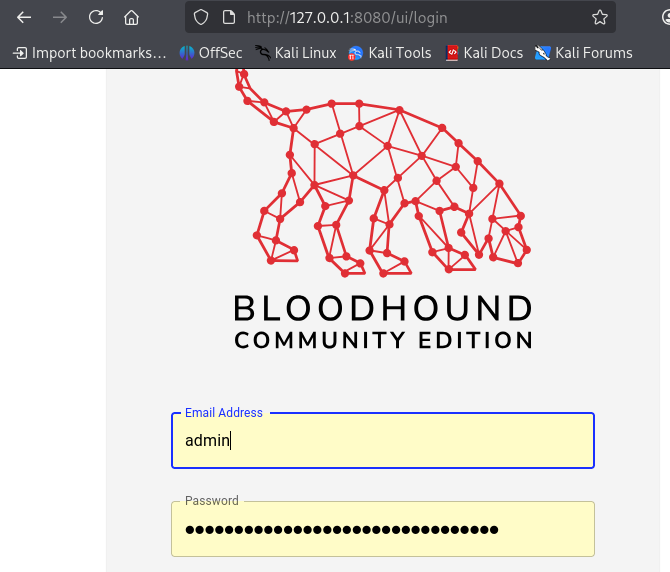Viewport: 670px width, 572px height.
Task: Click the BLOODHOUND title text
Action: 383,308
